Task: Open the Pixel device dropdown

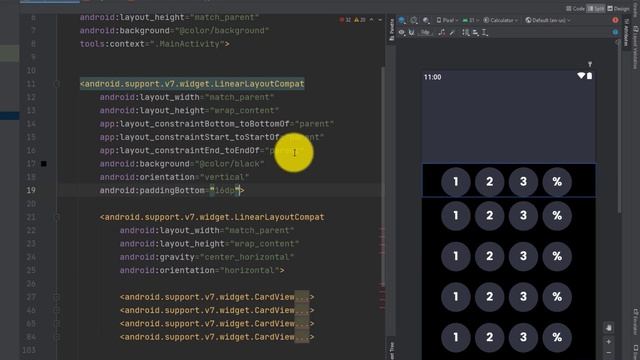Action: click(x=447, y=20)
